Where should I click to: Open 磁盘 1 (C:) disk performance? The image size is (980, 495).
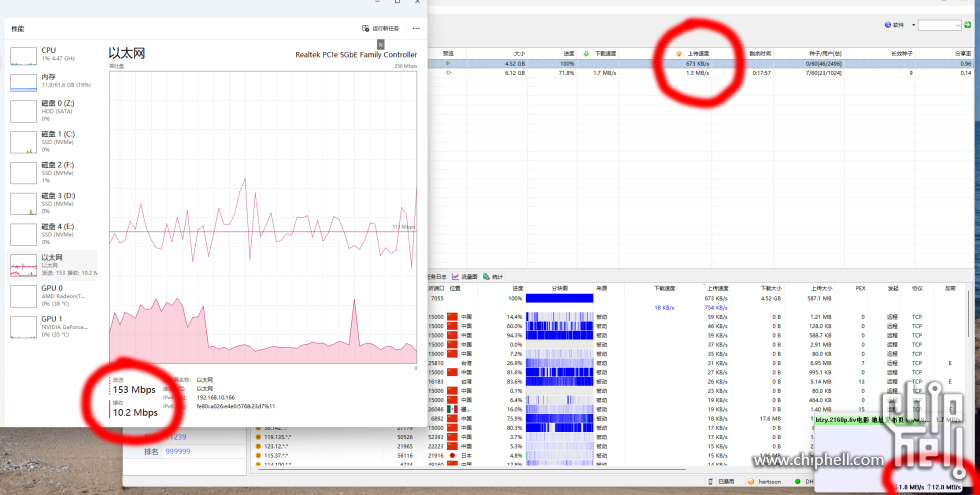click(x=22, y=141)
